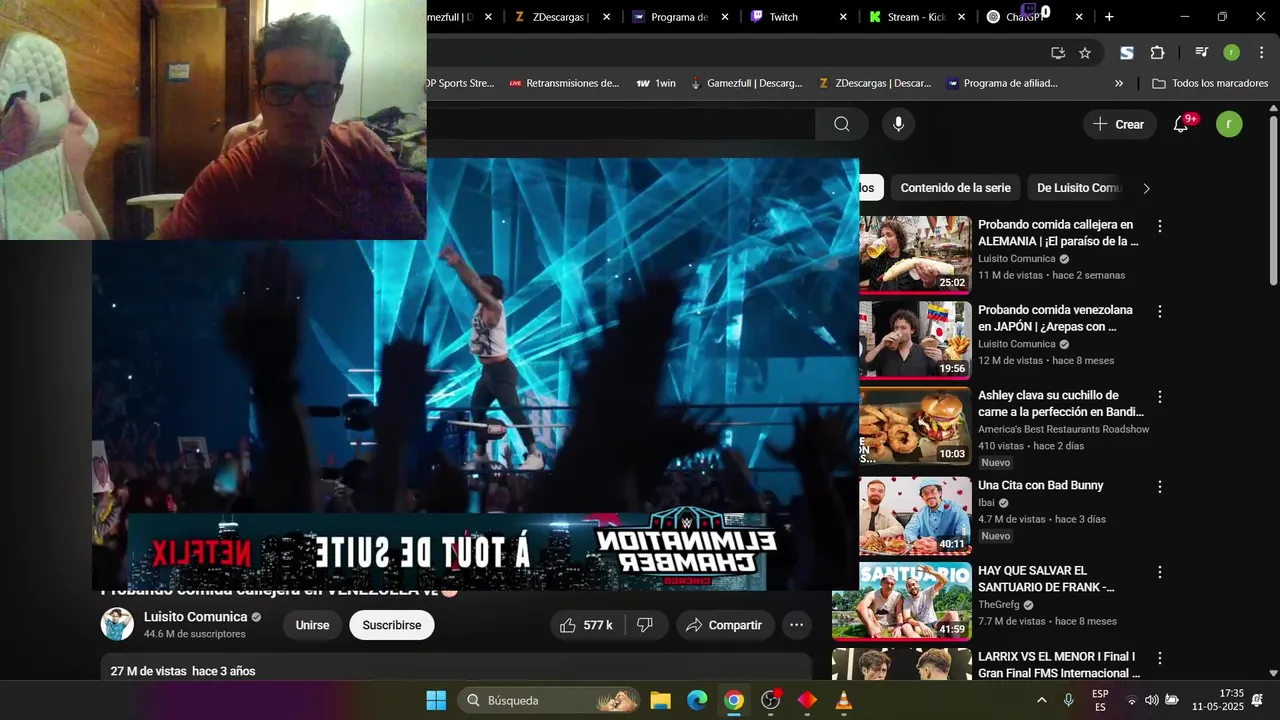Open VLC media player from taskbar
The image size is (1280, 720).
tap(844, 700)
